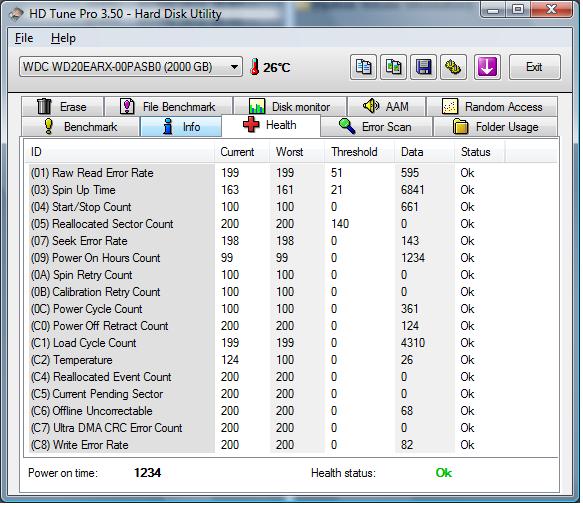
Task: Switch to the Random Access tab
Action: [492, 107]
